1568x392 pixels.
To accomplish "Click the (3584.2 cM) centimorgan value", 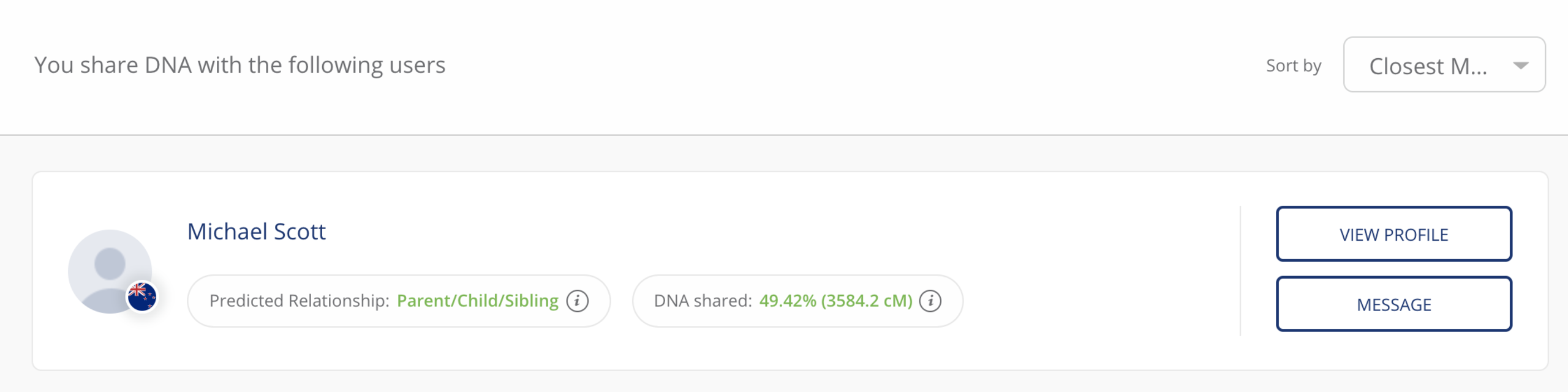I will (867, 301).
